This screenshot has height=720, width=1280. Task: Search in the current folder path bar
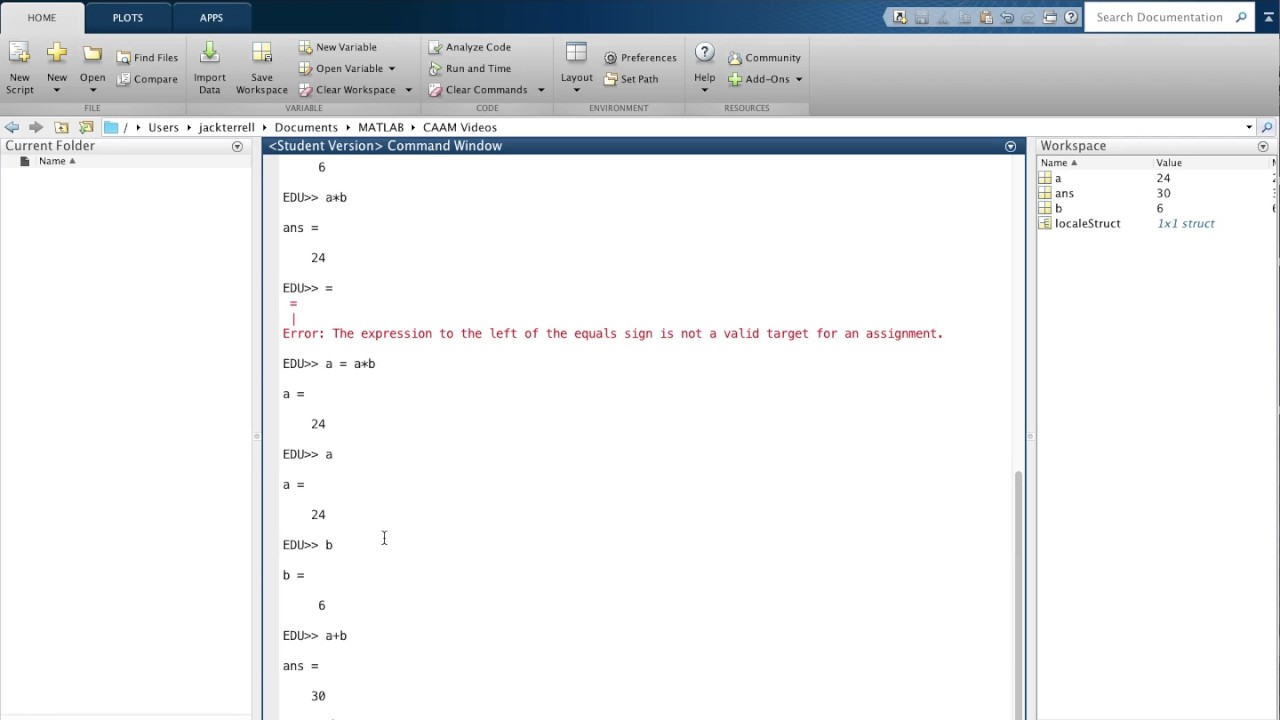pos(1267,127)
